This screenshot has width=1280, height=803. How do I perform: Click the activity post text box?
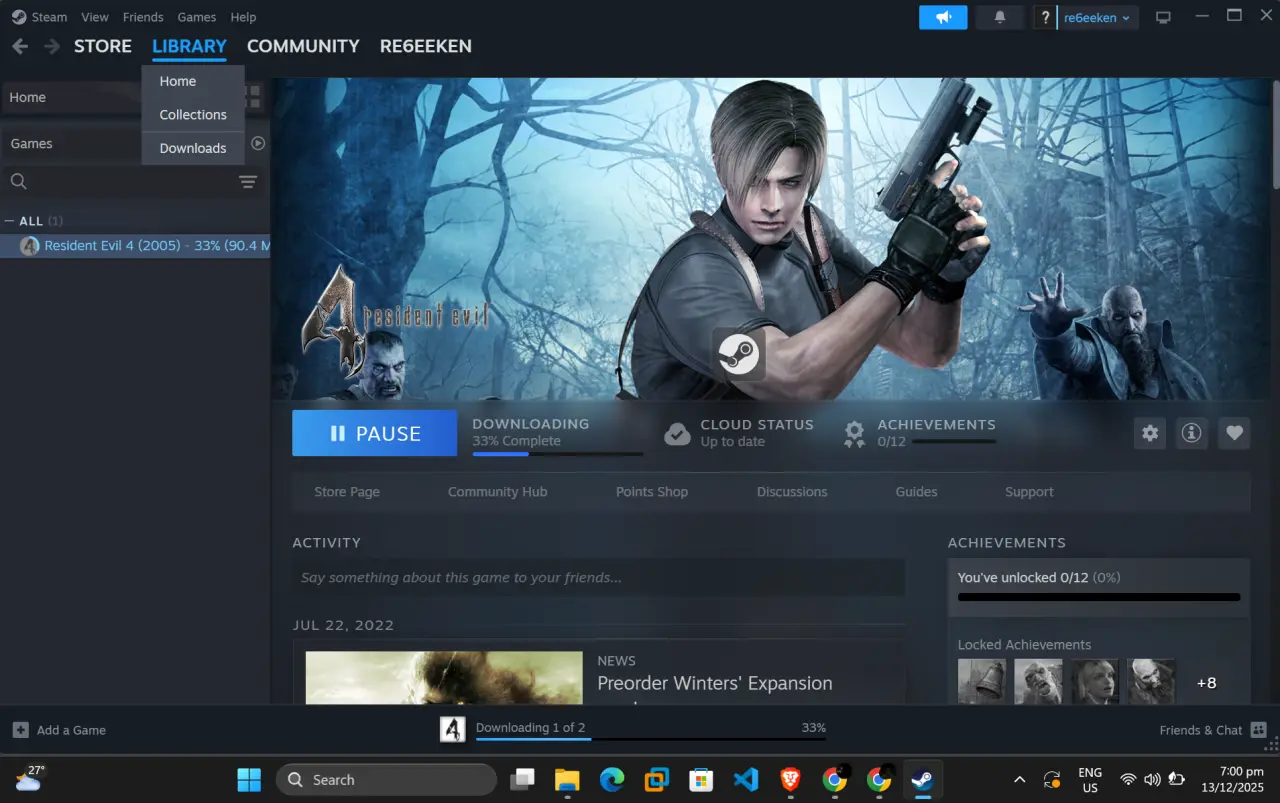tap(598, 577)
